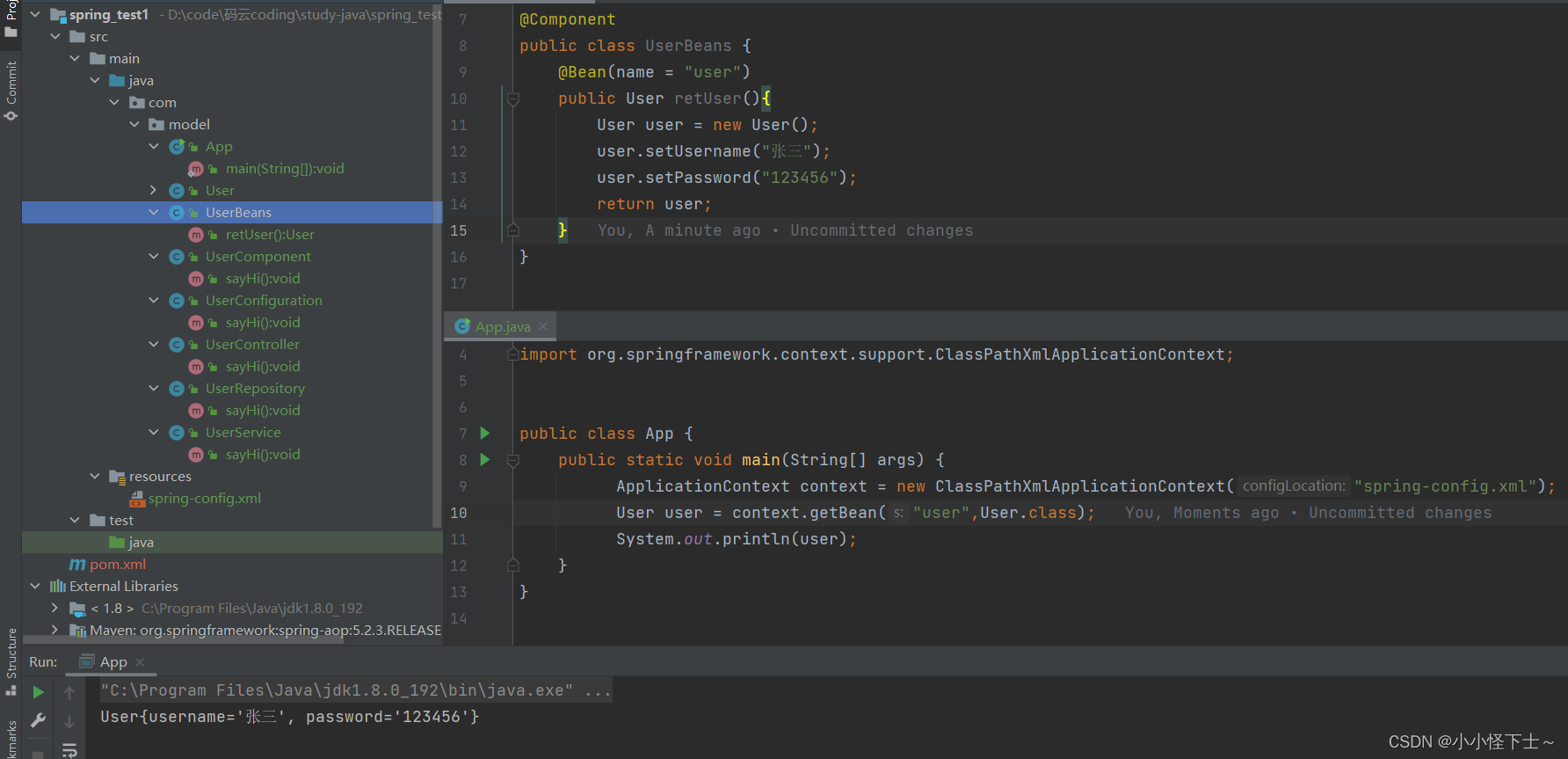
Task: Collapse the UserBeans class node
Action: pyautogui.click(x=154, y=213)
